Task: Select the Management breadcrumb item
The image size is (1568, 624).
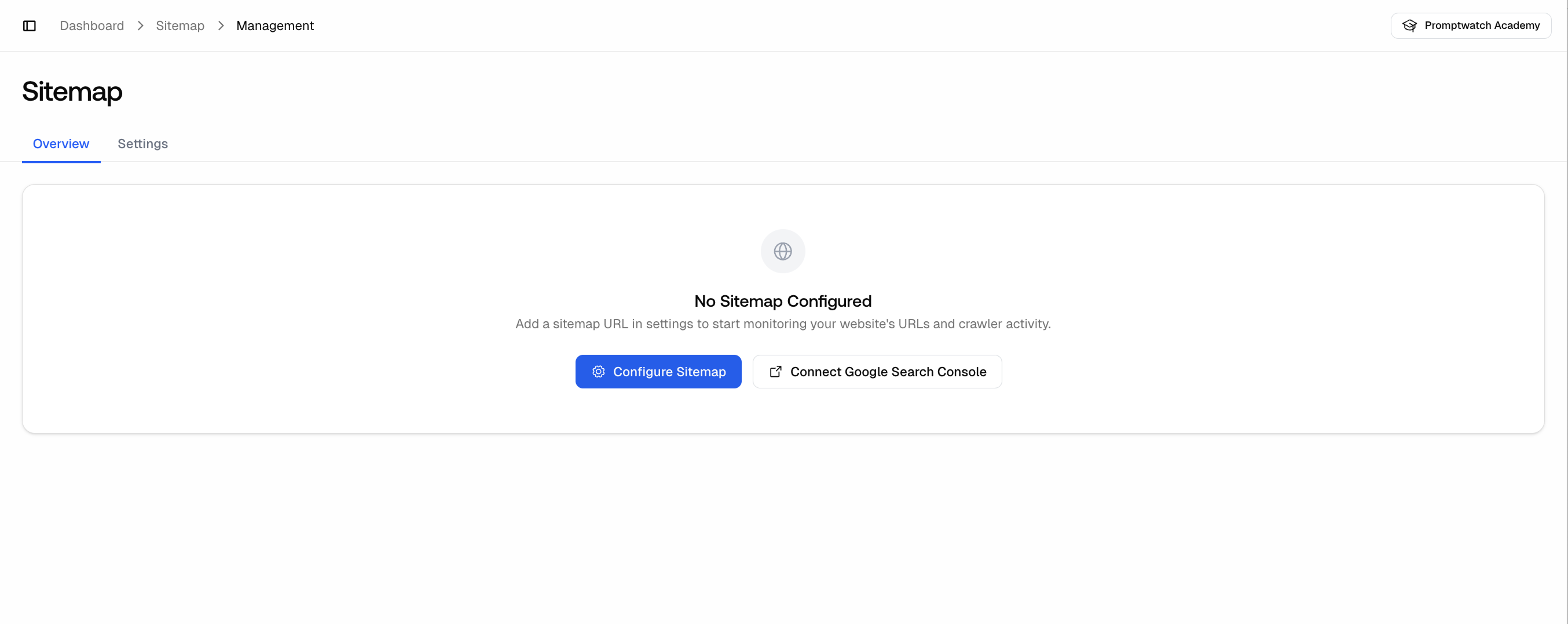Action: (x=275, y=25)
